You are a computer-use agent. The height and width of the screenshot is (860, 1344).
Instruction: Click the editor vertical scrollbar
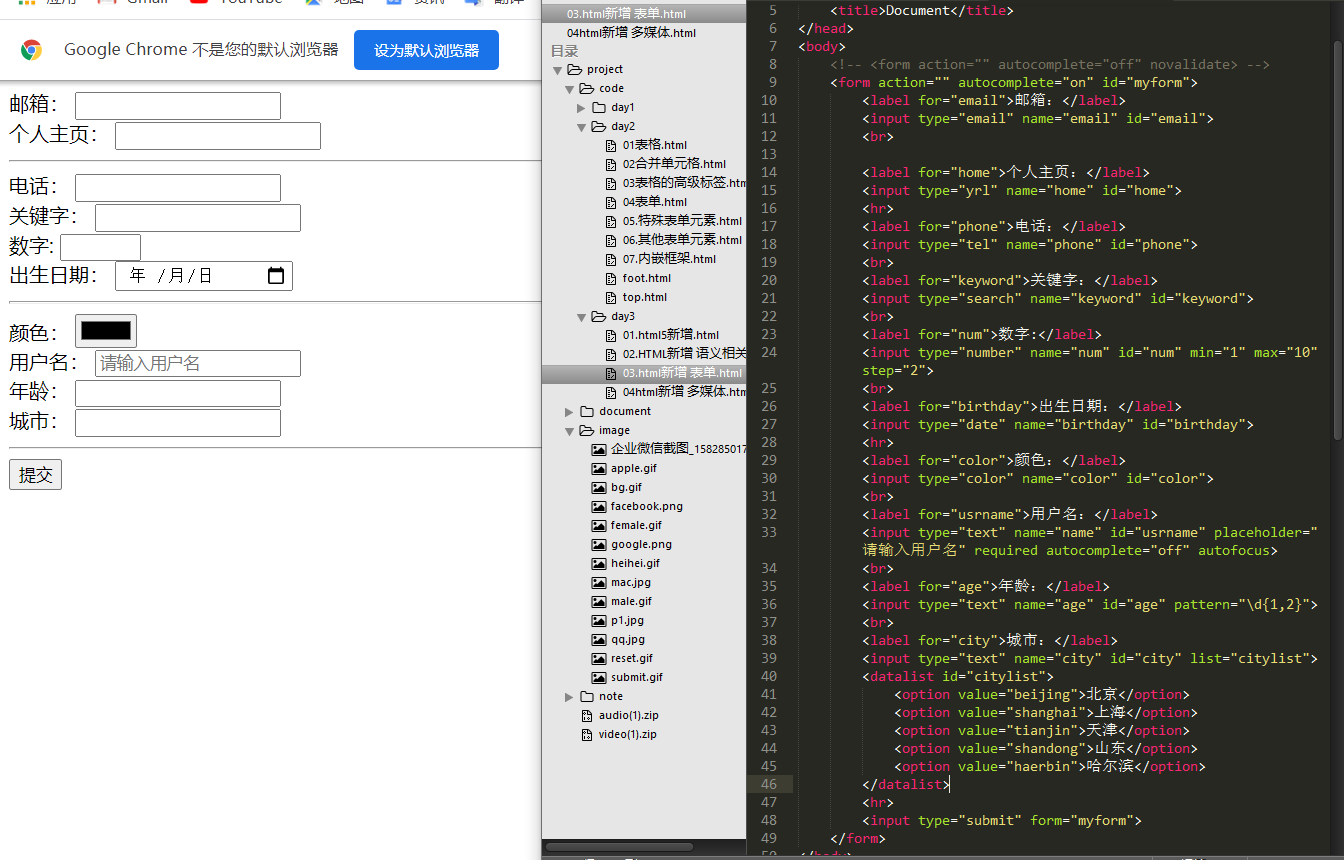[1338, 240]
